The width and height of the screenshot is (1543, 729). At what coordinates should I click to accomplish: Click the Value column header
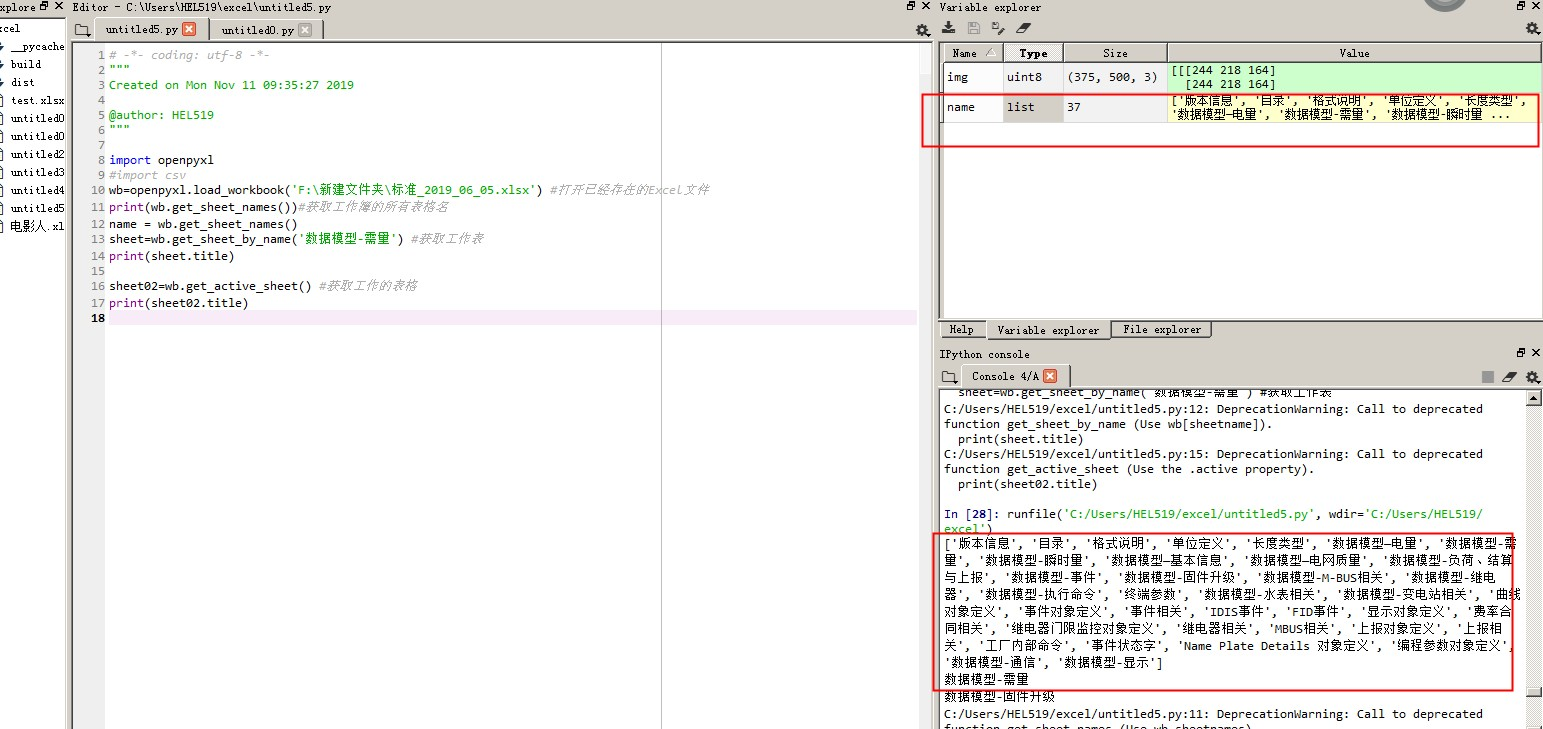click(1354, 53)
